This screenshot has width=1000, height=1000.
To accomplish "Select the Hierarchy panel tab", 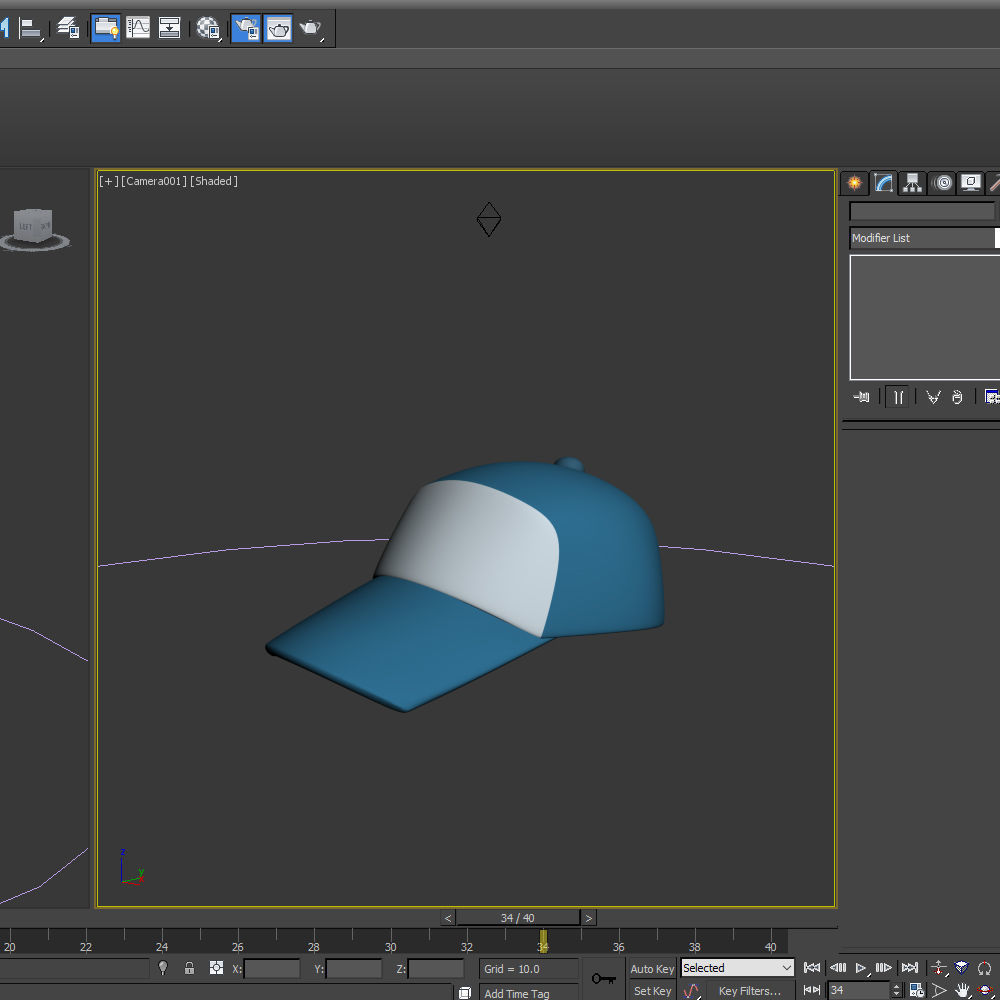I will (913, 183).
